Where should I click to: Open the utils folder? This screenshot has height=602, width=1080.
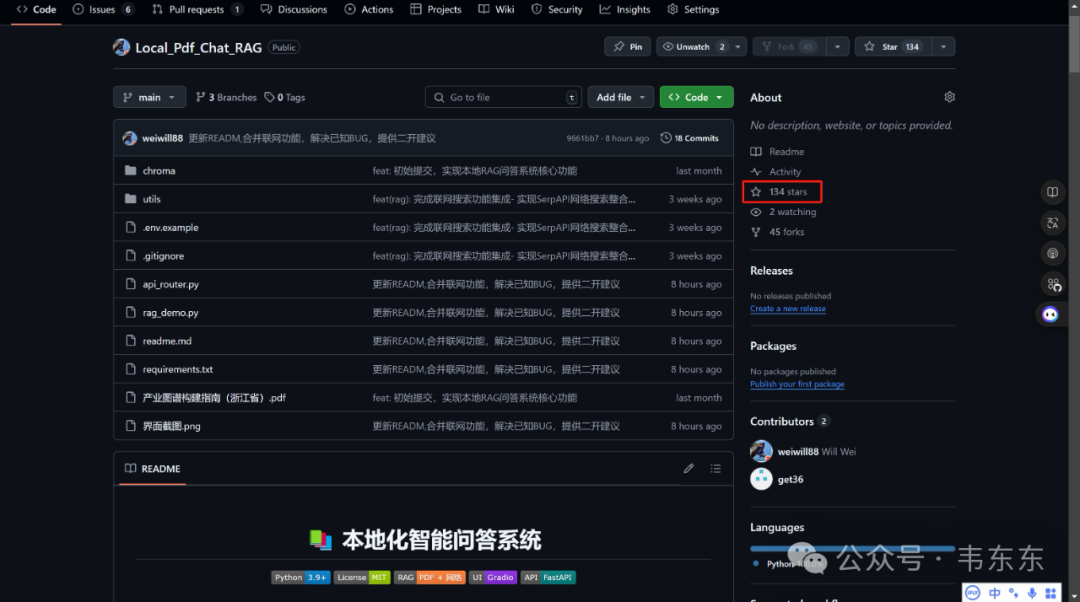[152, 199]
